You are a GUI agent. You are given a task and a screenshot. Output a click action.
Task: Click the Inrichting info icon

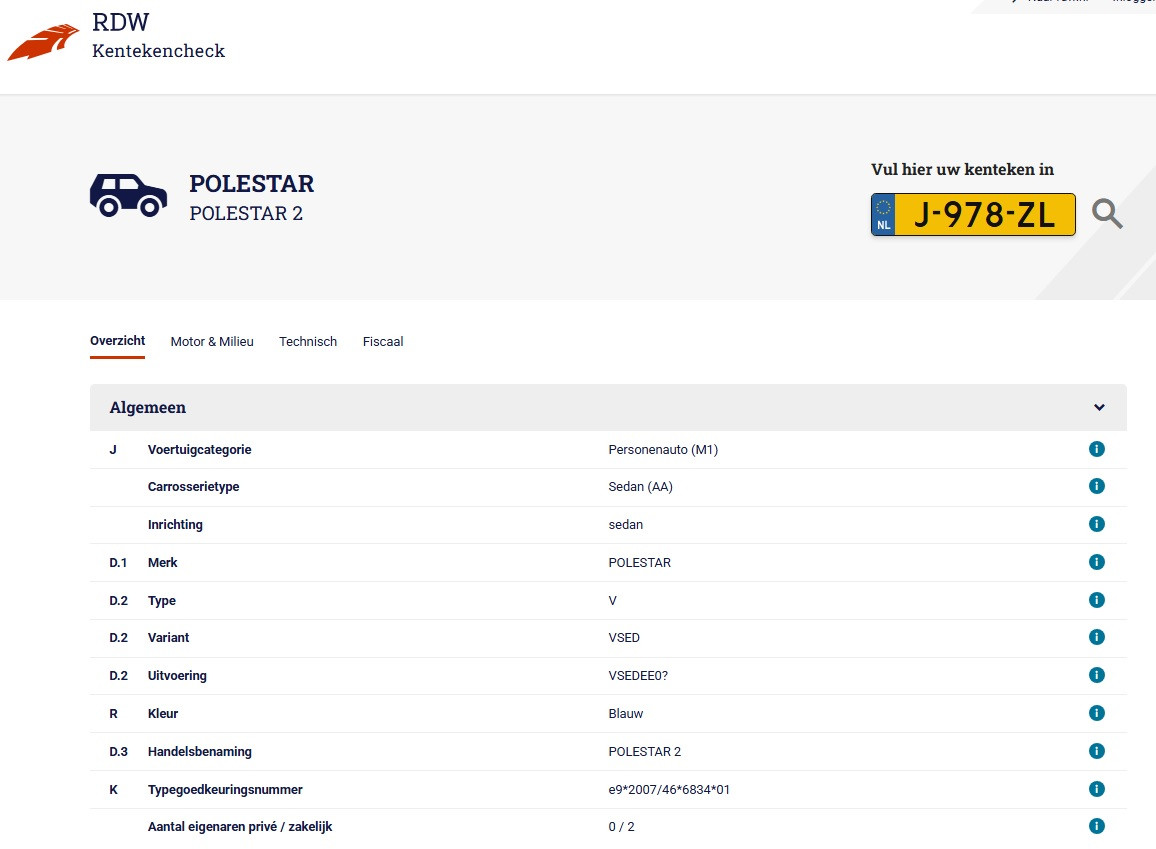(x=1097, y=523)
